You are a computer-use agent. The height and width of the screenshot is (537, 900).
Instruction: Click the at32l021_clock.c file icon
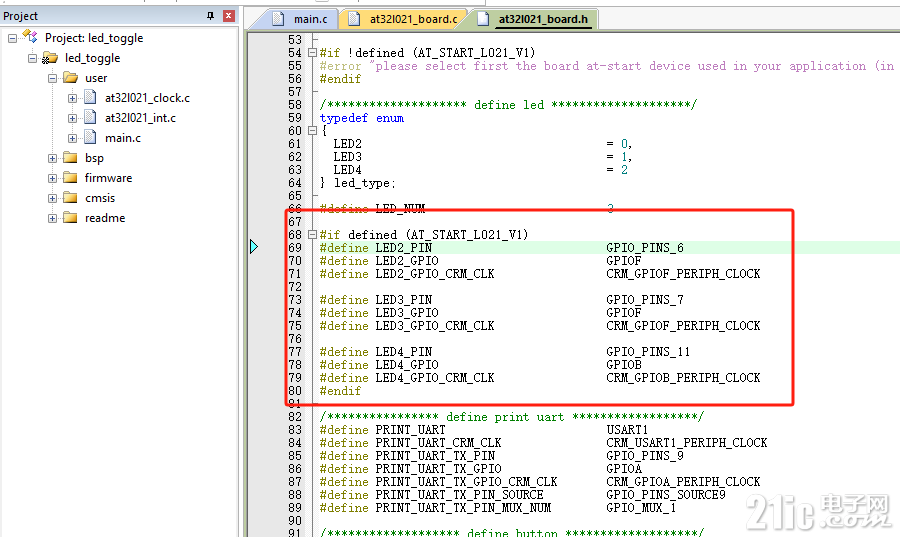tap(90, 98)
